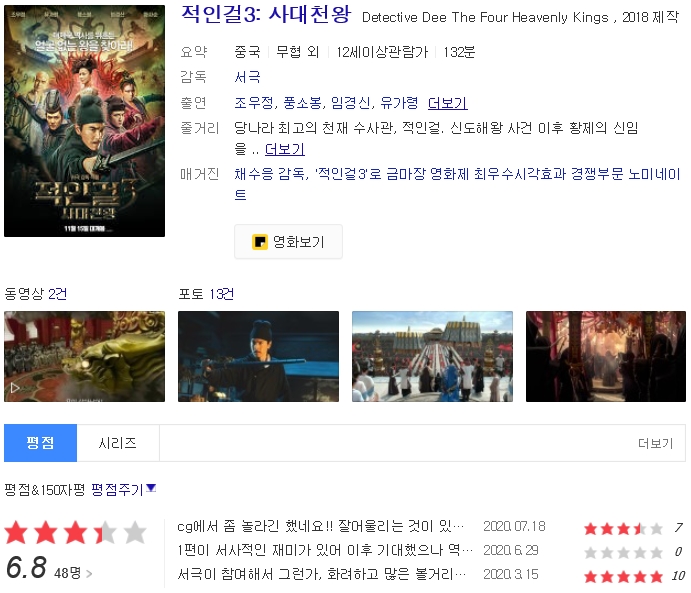Click the yellow icon in 영화보기 button
This screenshot has width=691, height=593.
click(x=260, y=242)
